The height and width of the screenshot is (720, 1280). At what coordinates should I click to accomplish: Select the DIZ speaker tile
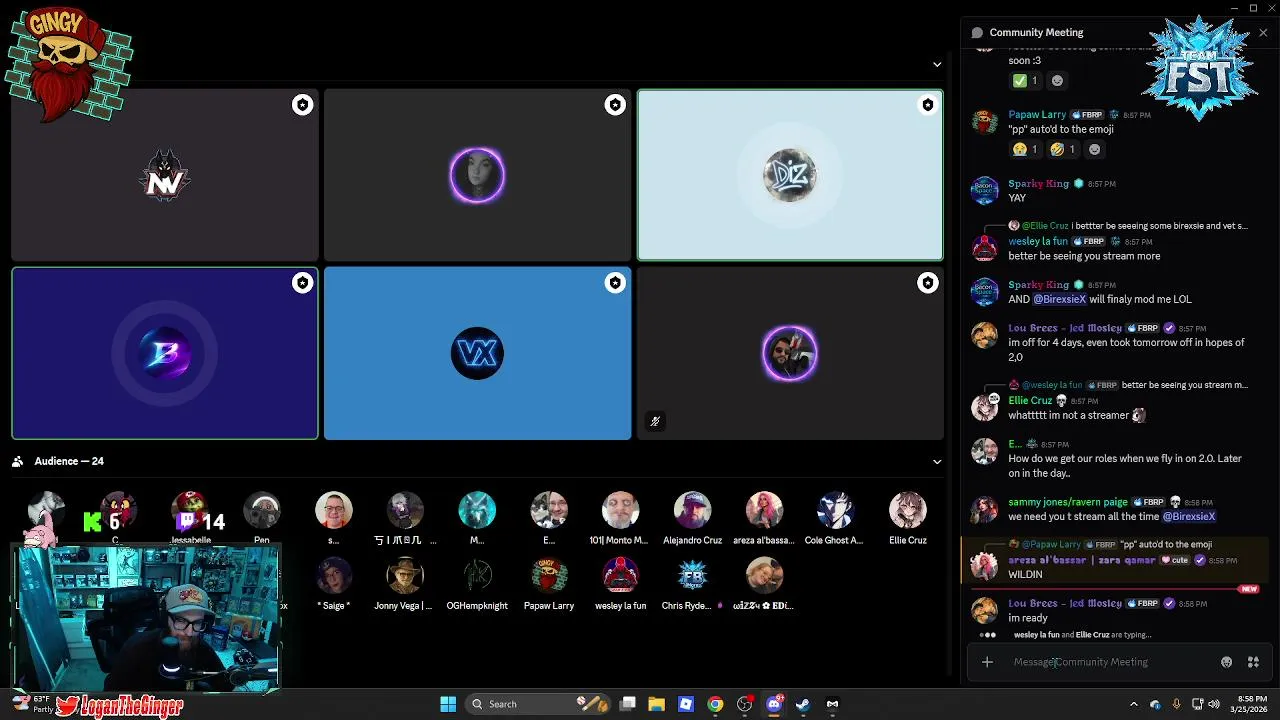pyautogui.click(x=790, y=175)
